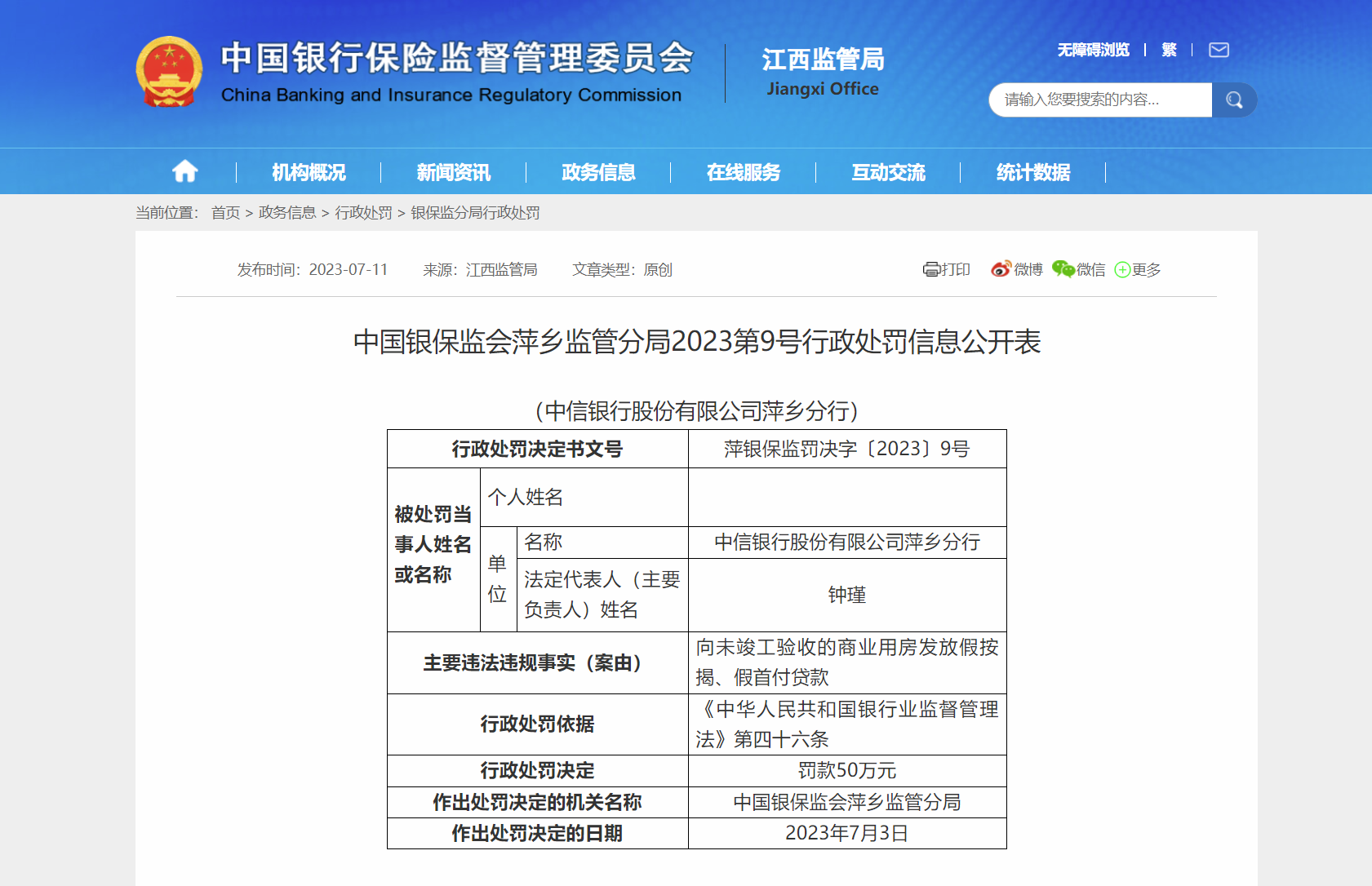Click header cell 作出处罚决定的机关名称
This screenshot has width=1372, height=886.
click(538, 802)
